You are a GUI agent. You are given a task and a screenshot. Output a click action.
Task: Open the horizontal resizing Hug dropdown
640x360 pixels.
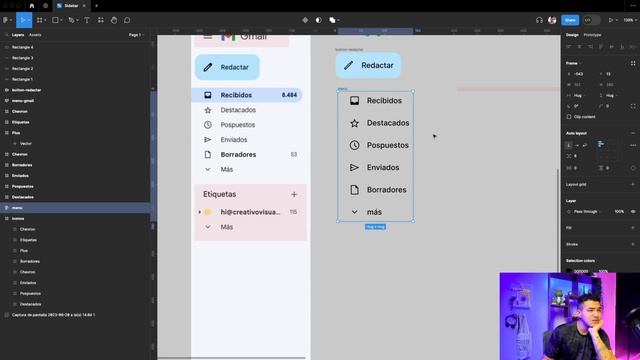579,96
